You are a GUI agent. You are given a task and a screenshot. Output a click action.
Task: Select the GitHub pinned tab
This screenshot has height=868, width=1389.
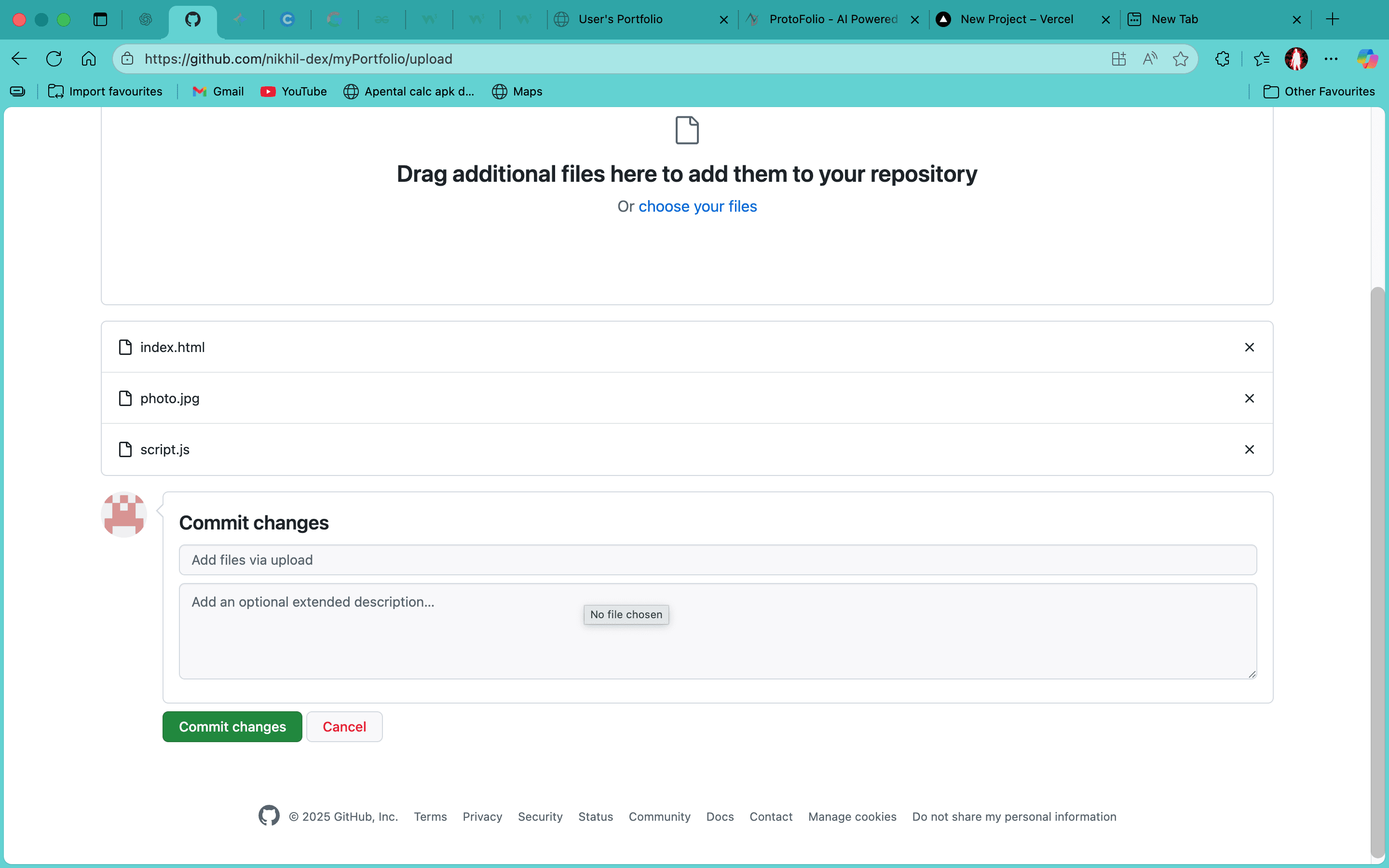pos(193,19)
